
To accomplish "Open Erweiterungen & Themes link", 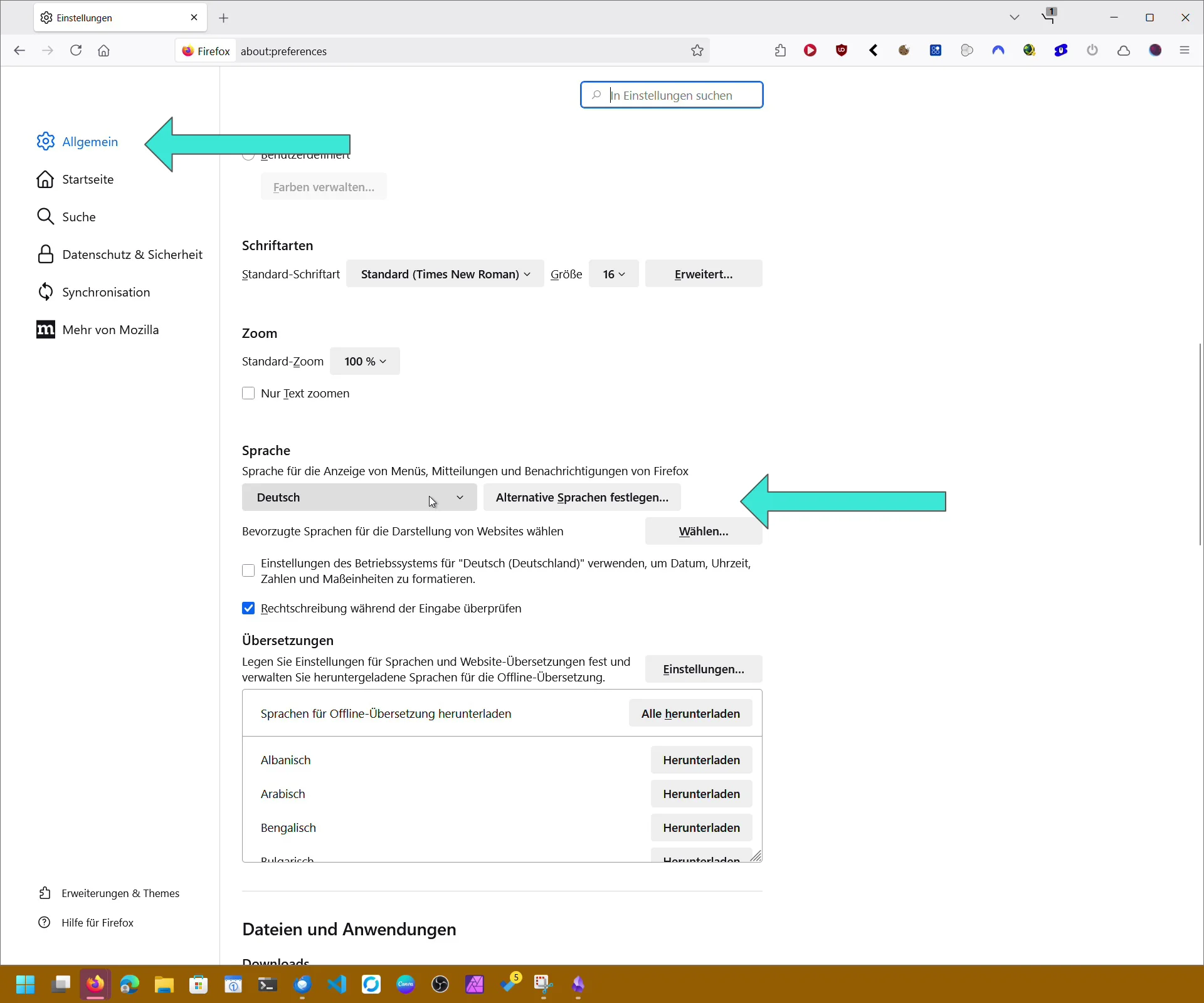I will tap(109, 893).
